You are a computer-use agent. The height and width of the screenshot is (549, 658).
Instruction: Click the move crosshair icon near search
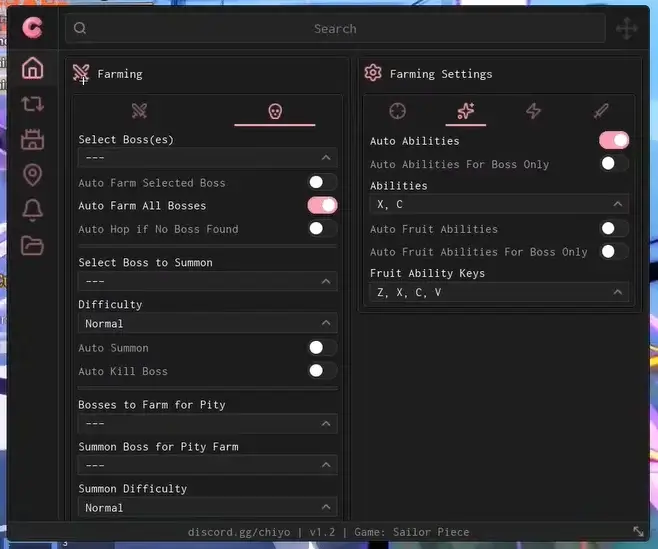tap(627, 29)
